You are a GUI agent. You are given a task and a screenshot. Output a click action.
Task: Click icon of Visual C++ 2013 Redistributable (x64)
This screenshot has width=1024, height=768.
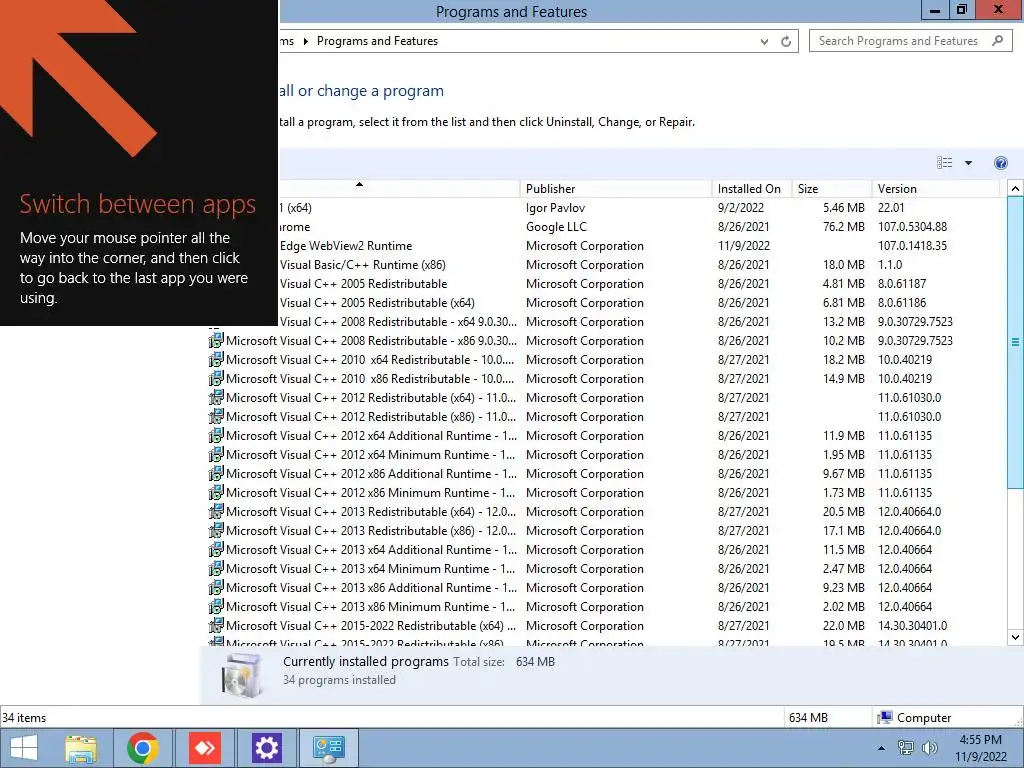(x=216, y=511)
